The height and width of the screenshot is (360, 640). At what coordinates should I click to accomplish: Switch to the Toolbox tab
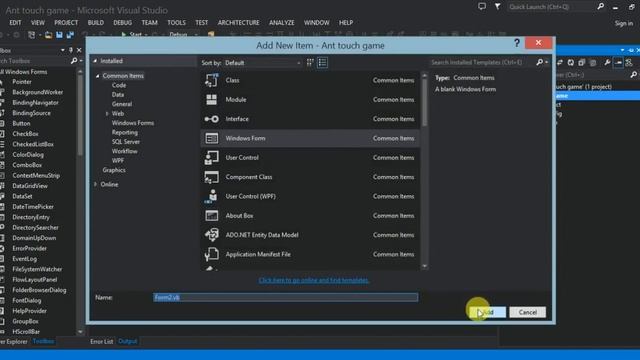[43, 341]
